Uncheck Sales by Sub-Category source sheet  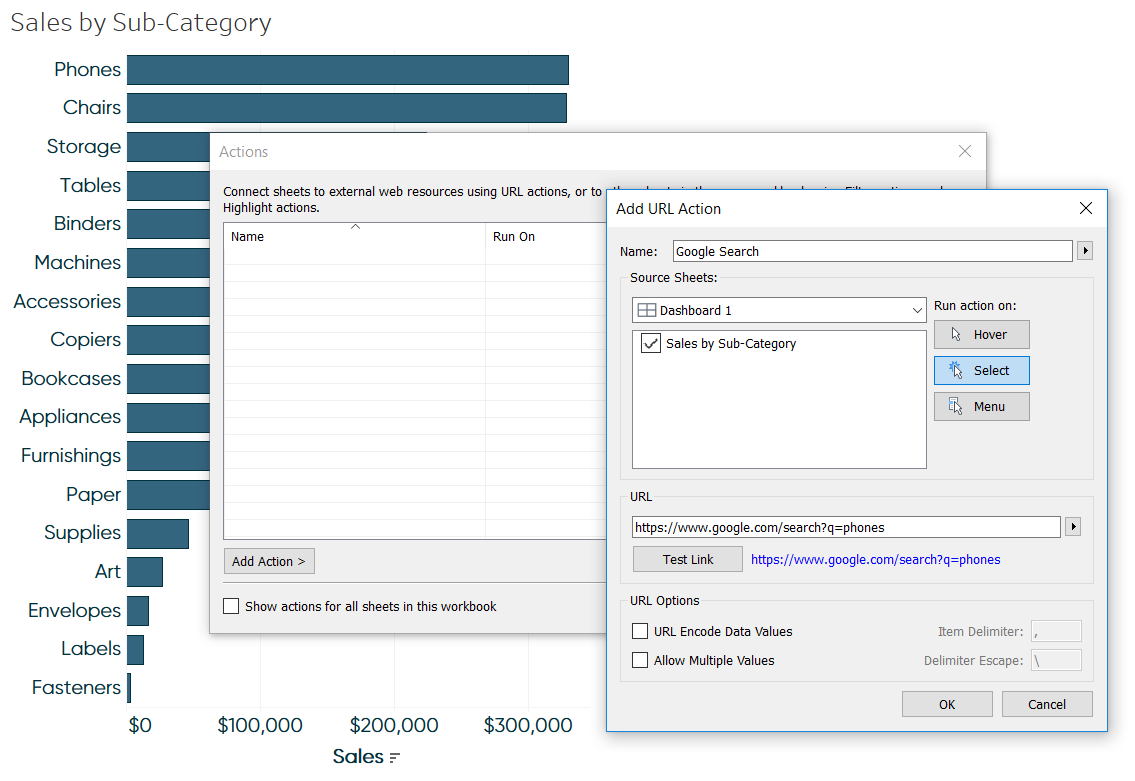click(651, 344)
